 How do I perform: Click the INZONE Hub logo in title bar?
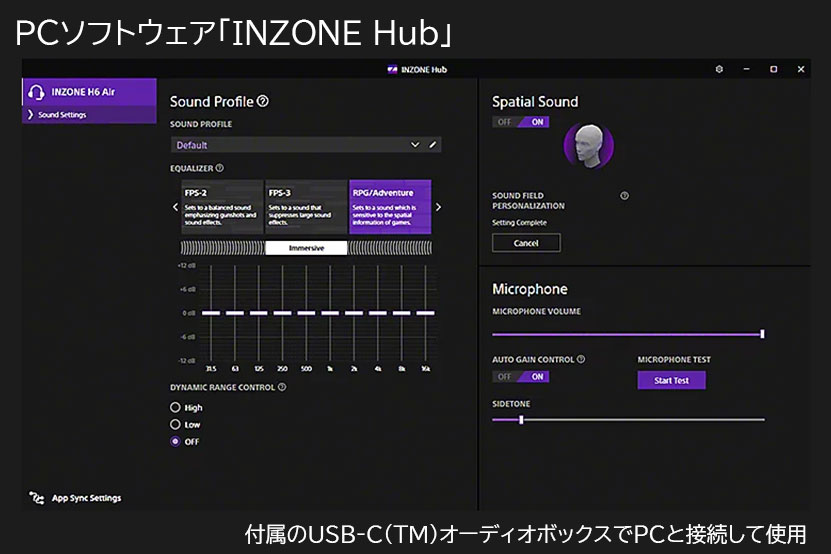392,69
